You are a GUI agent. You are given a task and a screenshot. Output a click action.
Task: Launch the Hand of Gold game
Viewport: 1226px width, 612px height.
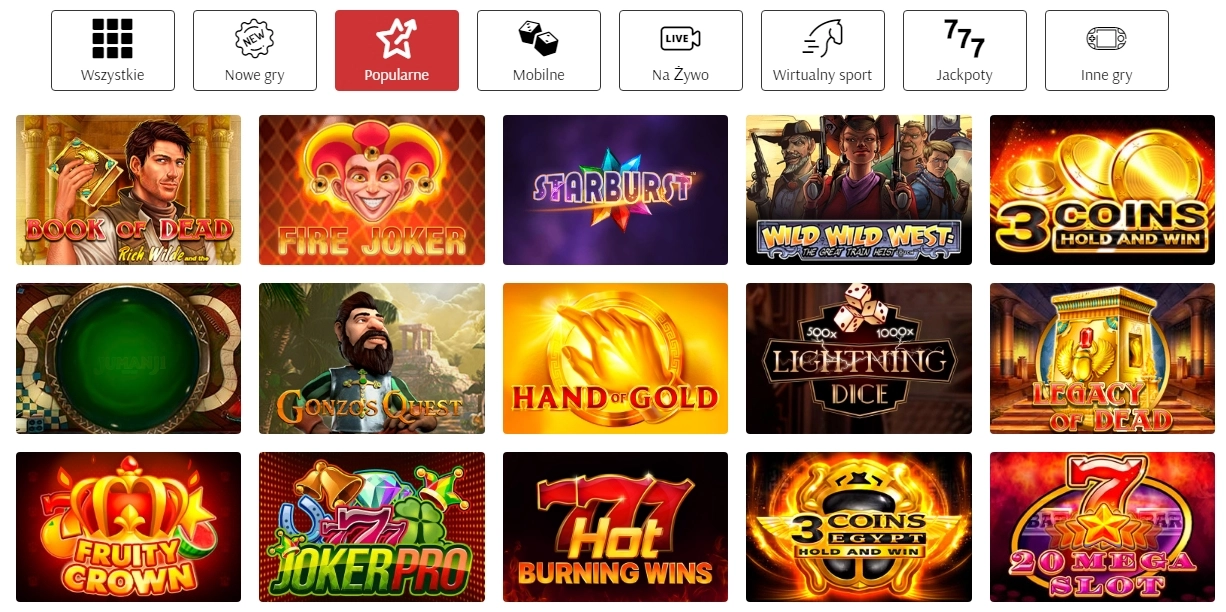coord(615,358)
